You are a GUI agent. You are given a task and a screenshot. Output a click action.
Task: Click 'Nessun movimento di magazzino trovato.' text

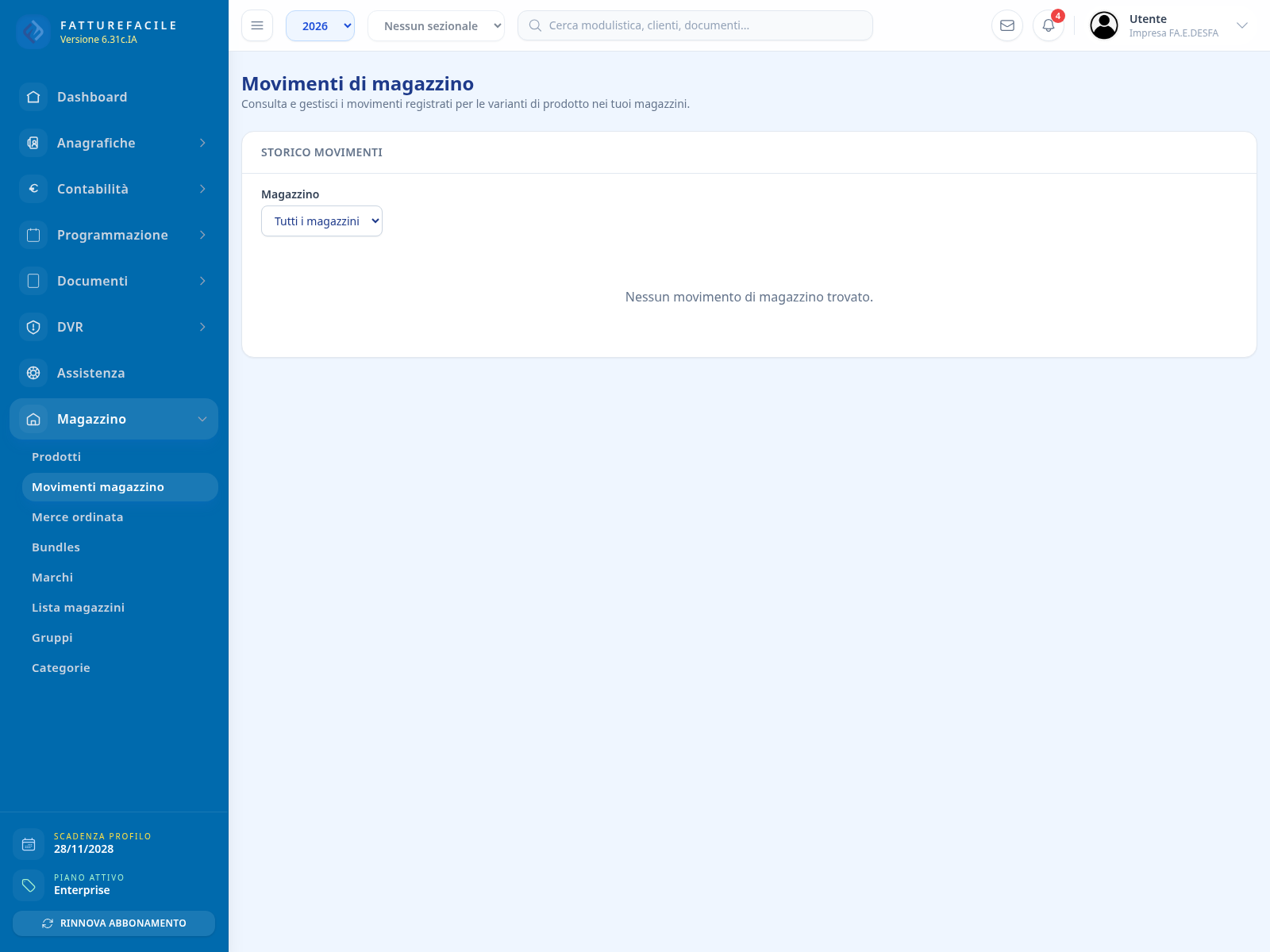coord(749,297)
